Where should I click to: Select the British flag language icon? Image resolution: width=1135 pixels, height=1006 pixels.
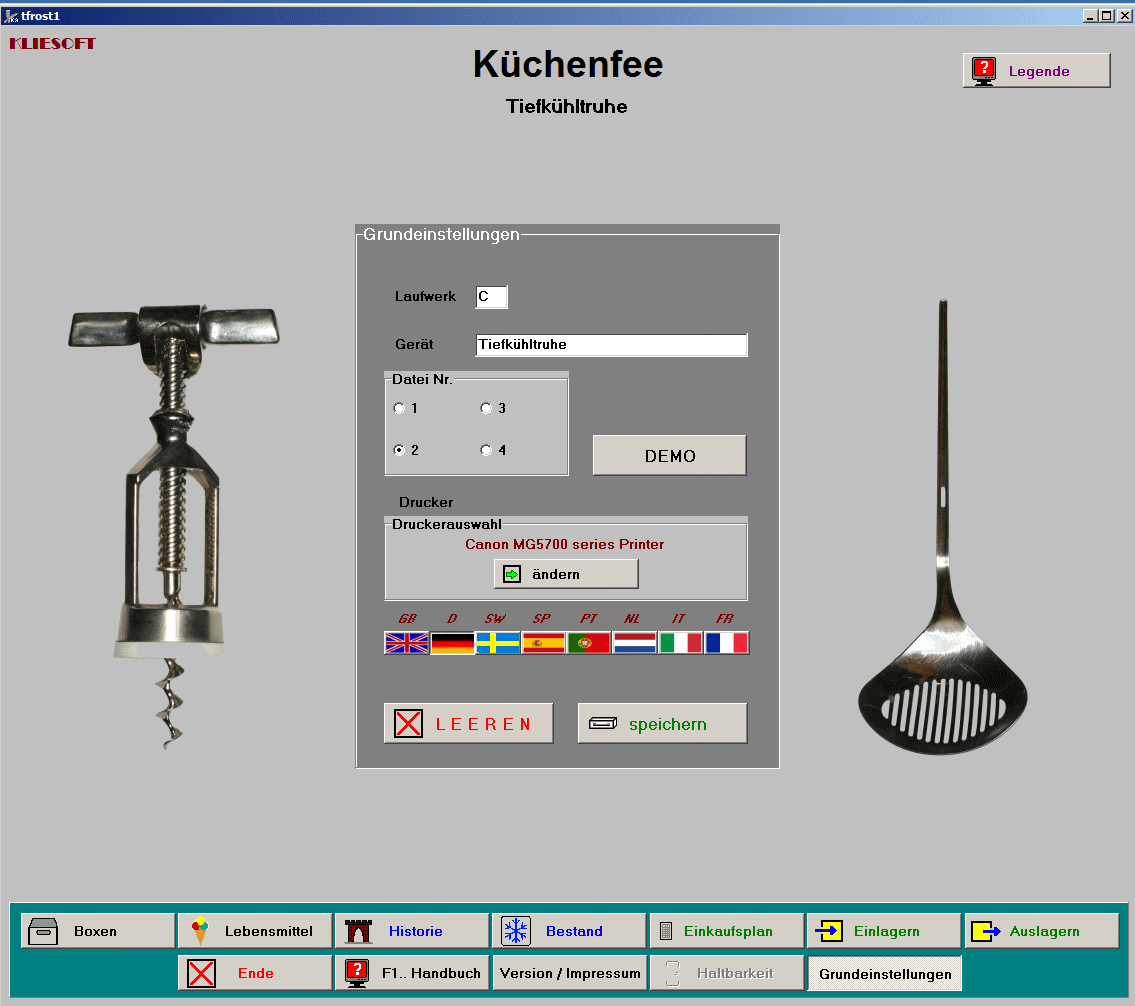(x=407, y=643)
